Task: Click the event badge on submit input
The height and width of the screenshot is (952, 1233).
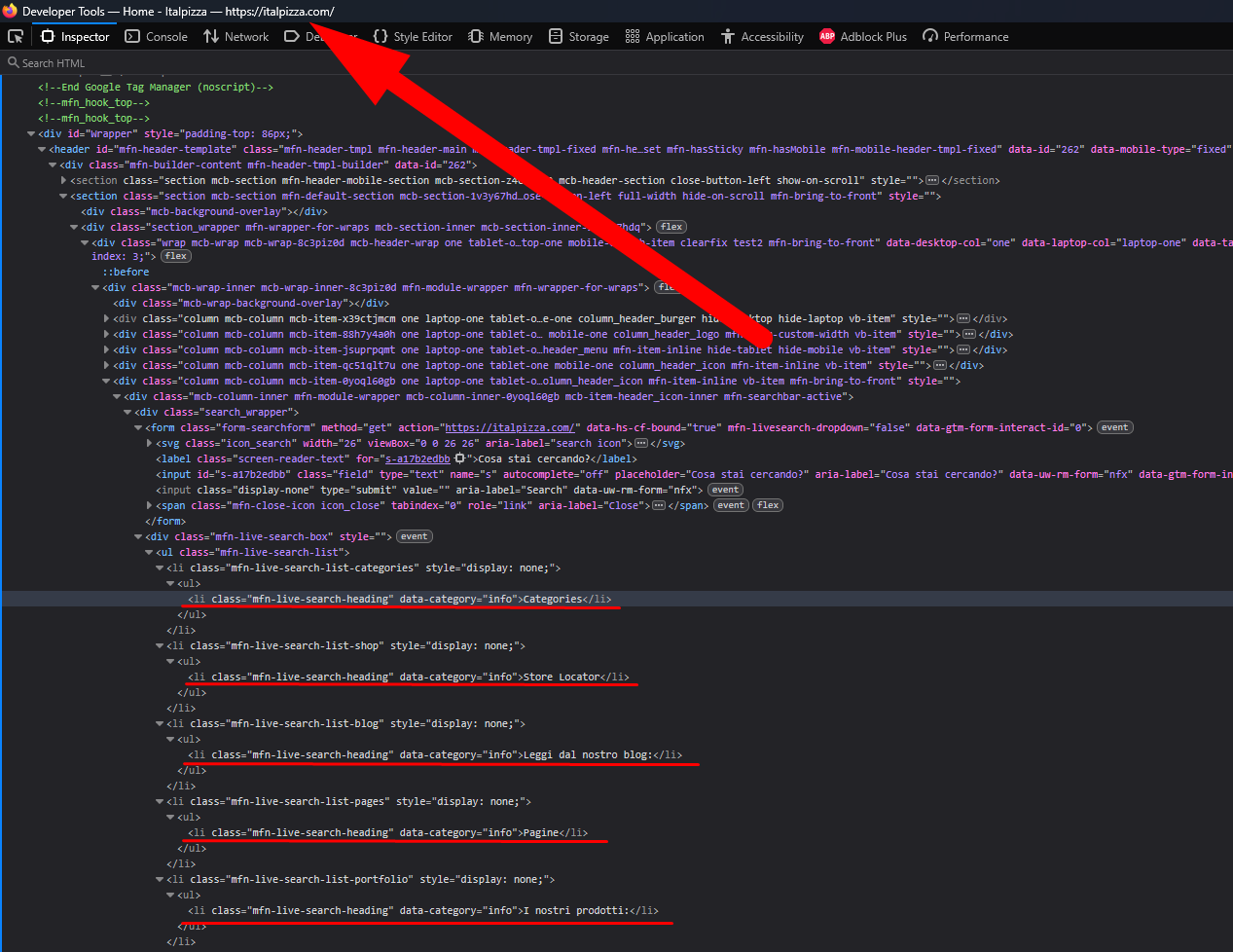Action: [x=725, y=491]
